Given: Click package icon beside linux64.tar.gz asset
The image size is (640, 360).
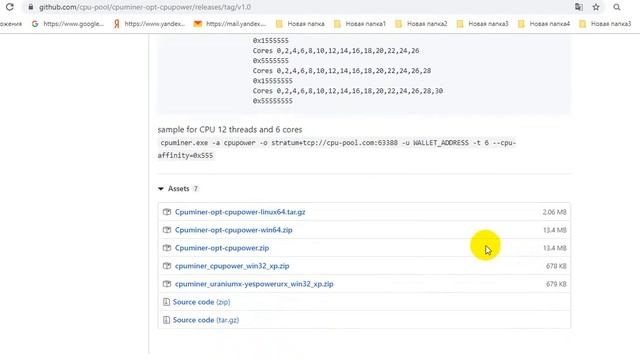Looking at the screenshot, I should pos(167,212).
